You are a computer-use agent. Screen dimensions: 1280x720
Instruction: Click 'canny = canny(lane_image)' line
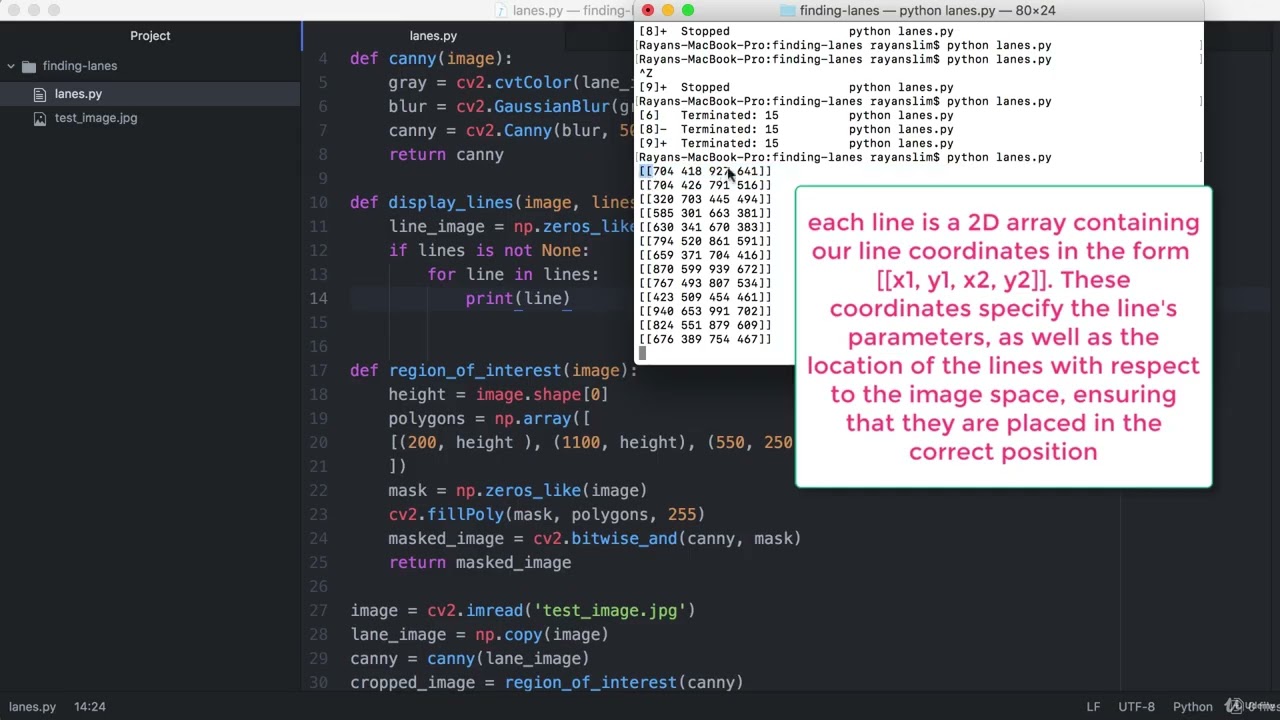click(x=470, y=658)
